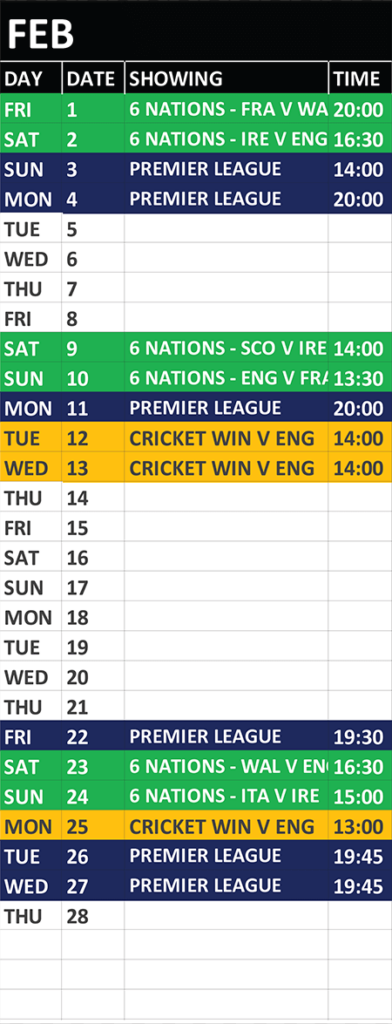Select 6 Nations SCO v IRE entry

[226, 349]
